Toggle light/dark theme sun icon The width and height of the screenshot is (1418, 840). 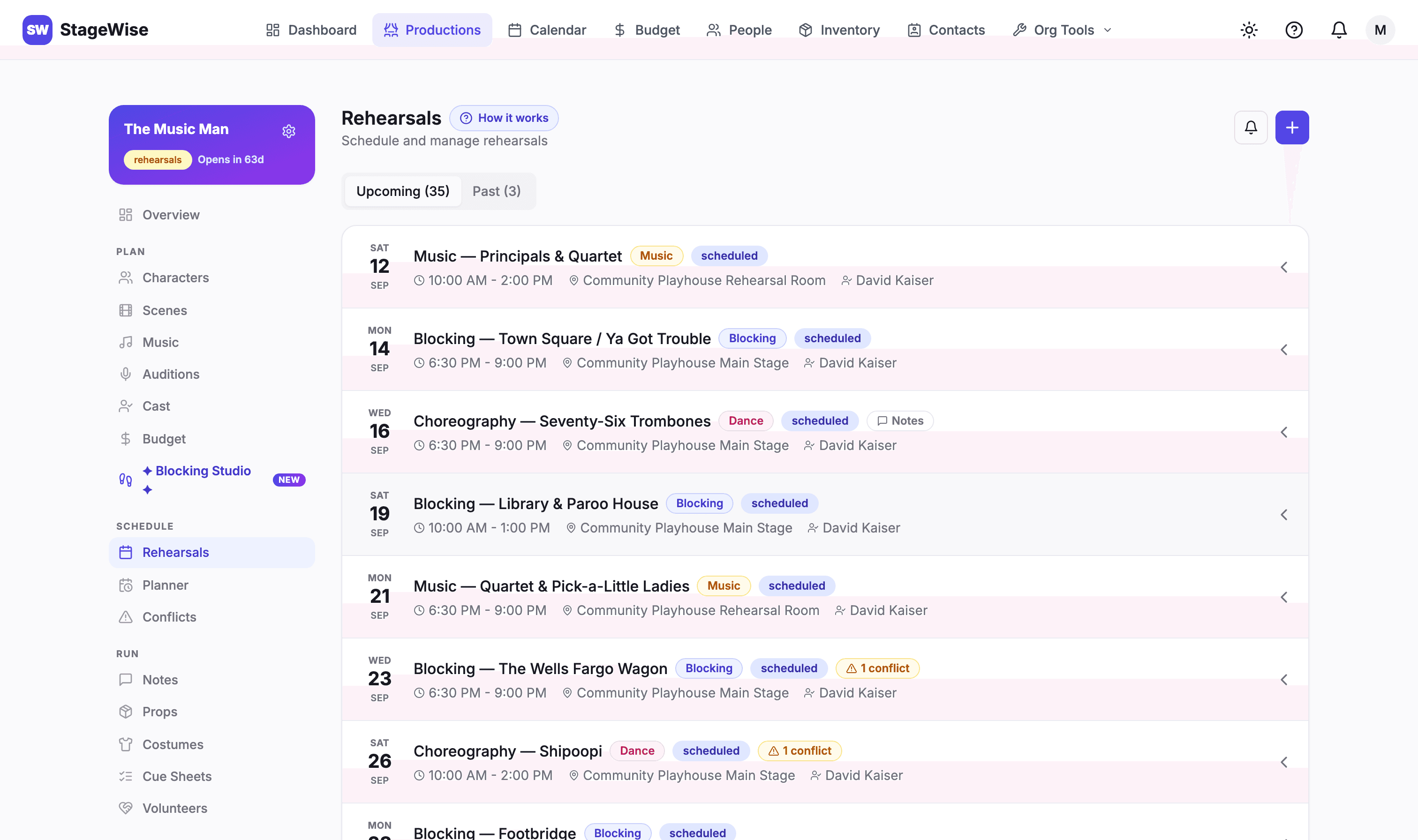[x=1249, y=30]
